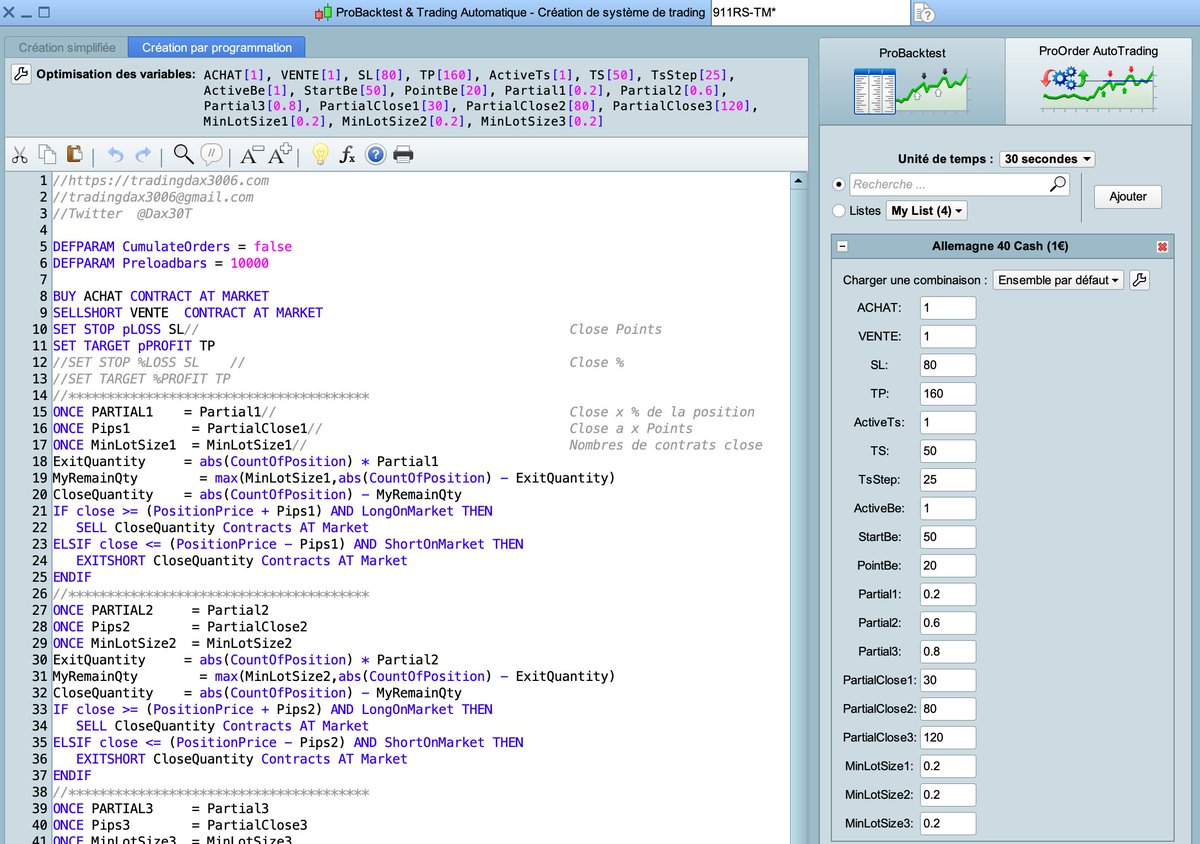The width and height of the screenshot is (1200, 844).
Task: Click the PartialClose3 value field showing 120
Action: [x=947, y=737]
